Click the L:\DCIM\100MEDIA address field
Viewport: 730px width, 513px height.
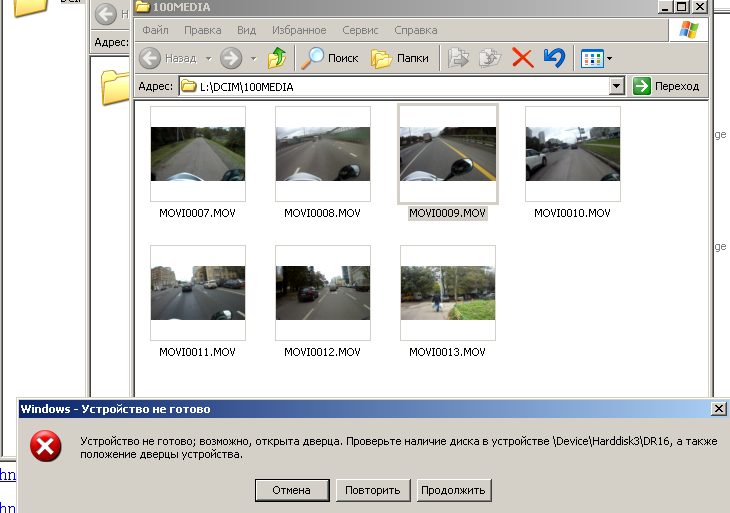(x=400, y=87)
